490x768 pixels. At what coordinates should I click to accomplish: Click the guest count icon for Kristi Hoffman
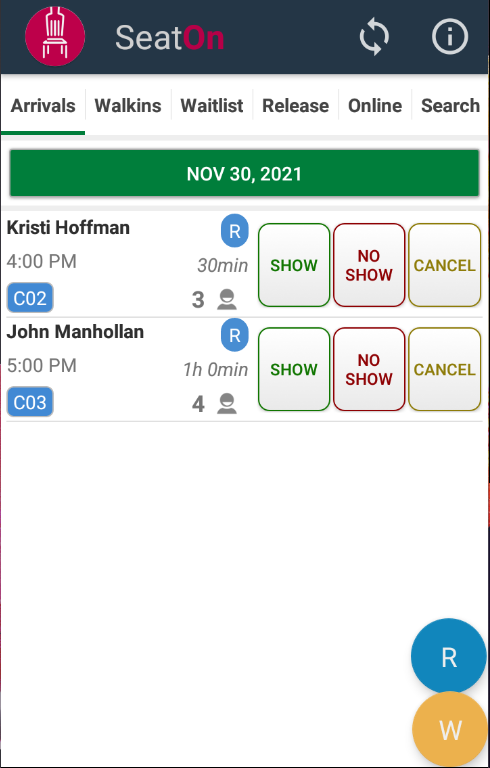click(227, 299)
